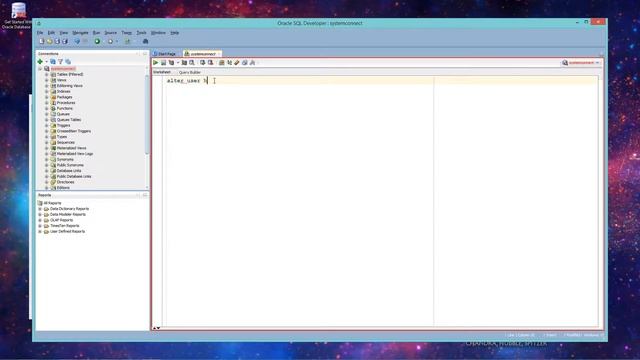Run Statement with the green play icon
Screen dimensions: 640x360
click(156, 62)
